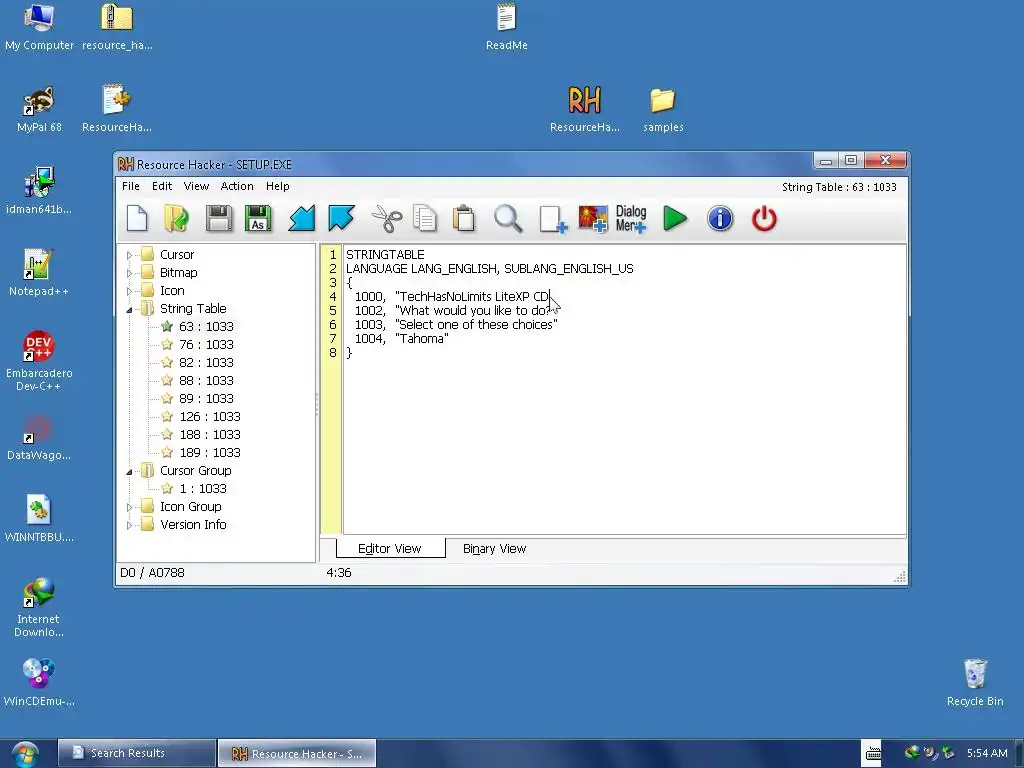Select string table entry 63 : 1033
Image resolution: width=1024 pixels, height=768 pixels.
tap(206, 327)
